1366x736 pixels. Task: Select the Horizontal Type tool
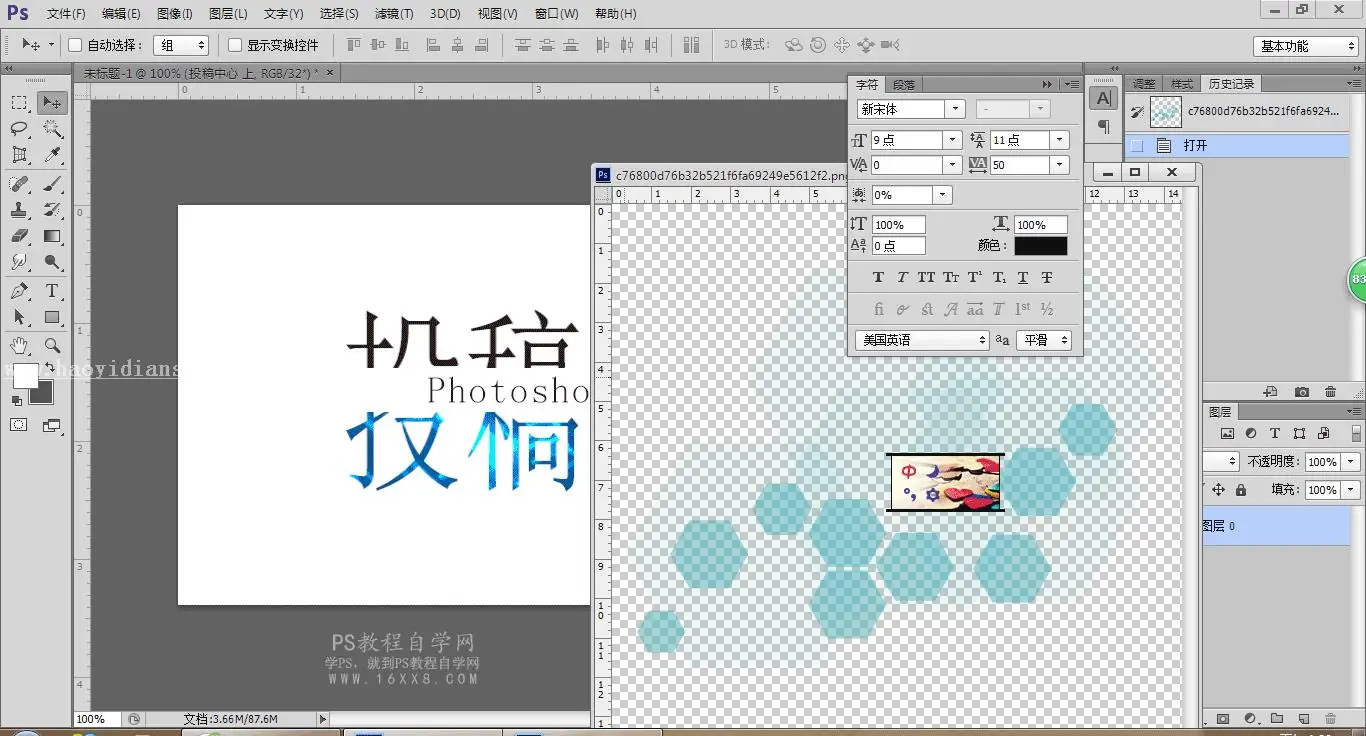pos(52,291)
